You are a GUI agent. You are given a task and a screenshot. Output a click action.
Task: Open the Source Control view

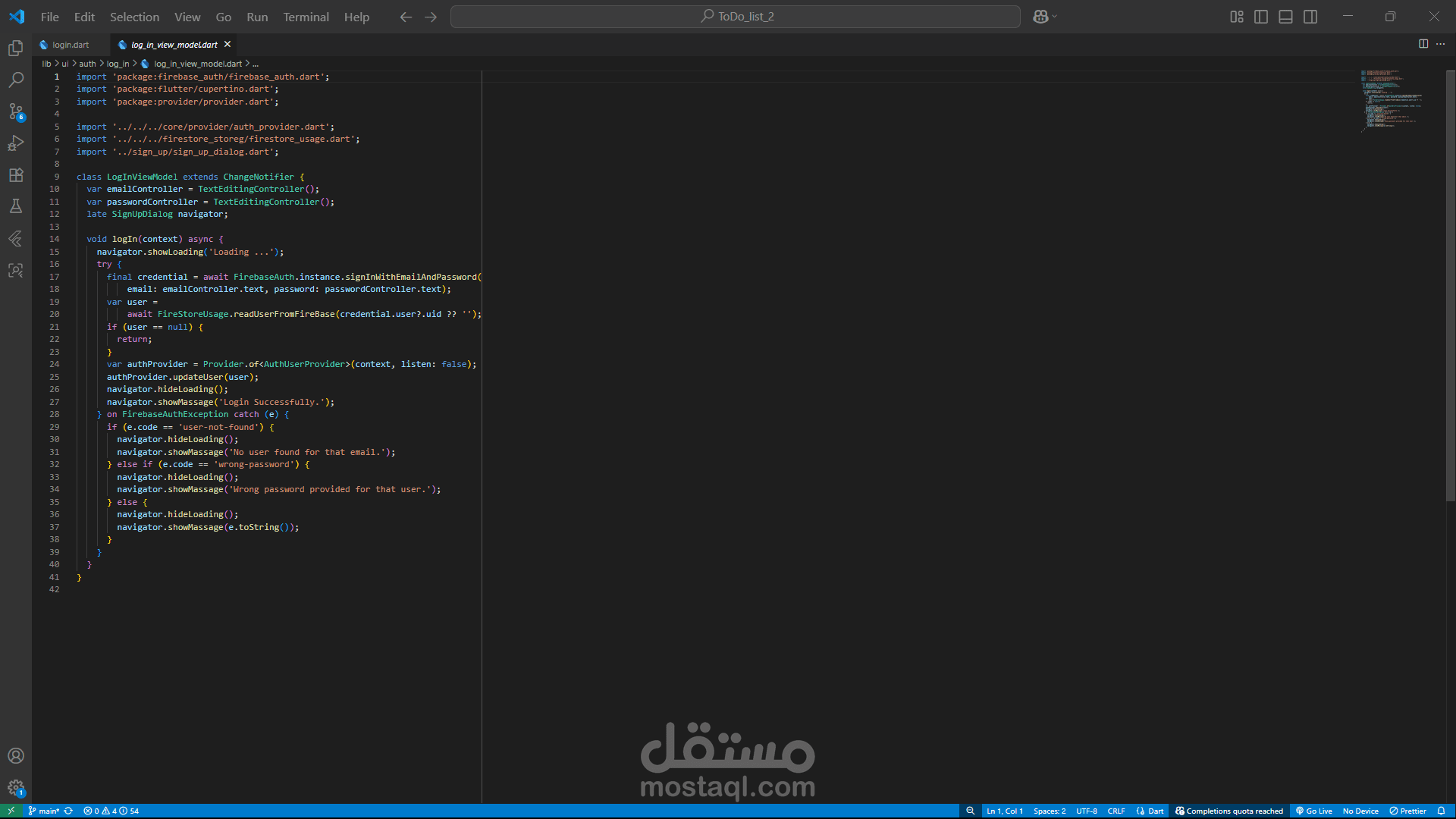(x=16, y=111)
